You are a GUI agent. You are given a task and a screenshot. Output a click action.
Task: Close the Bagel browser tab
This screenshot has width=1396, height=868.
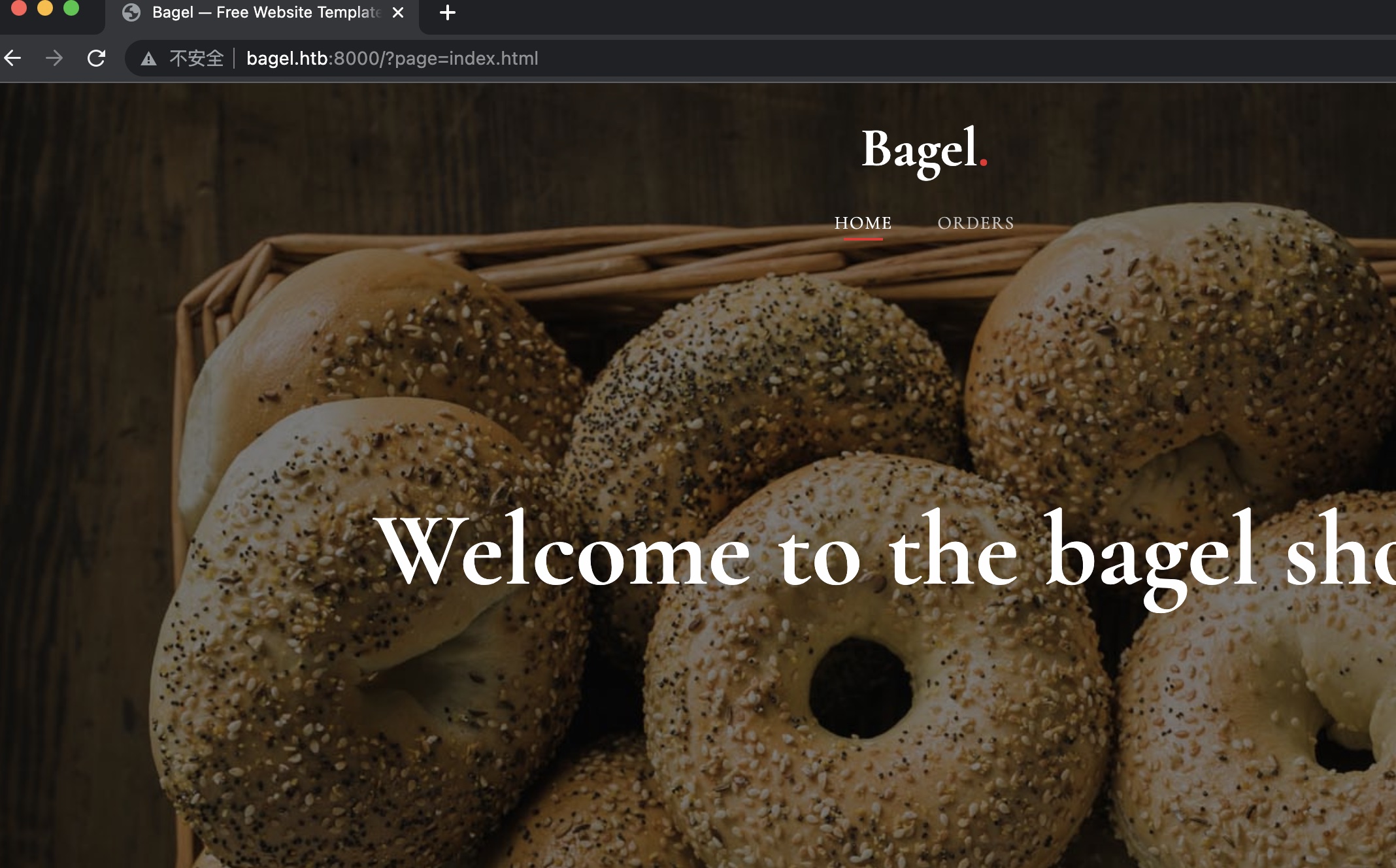click(x=398, y=12)
